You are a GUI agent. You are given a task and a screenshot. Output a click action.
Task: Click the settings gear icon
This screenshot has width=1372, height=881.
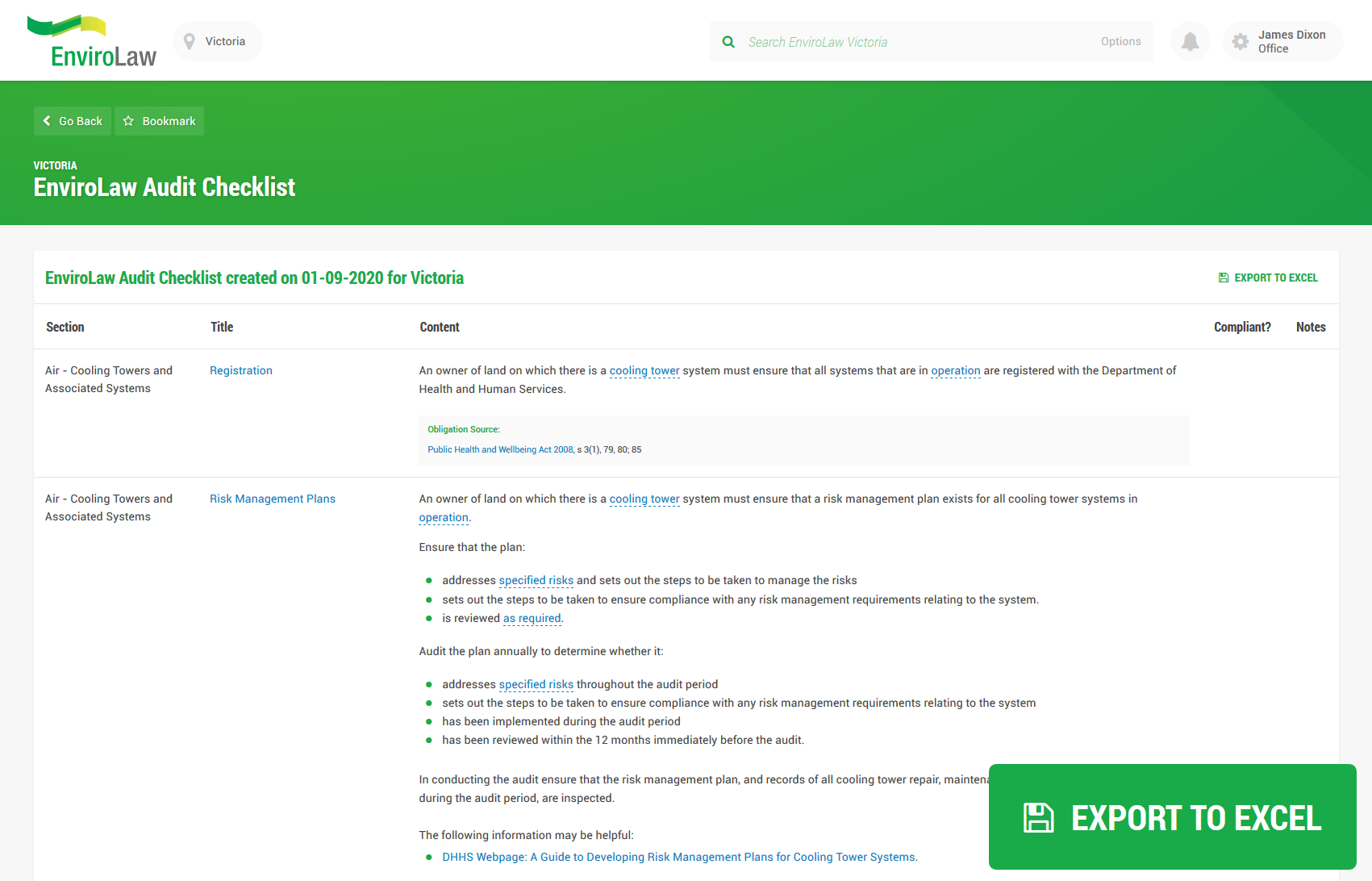pos(1241,41)
